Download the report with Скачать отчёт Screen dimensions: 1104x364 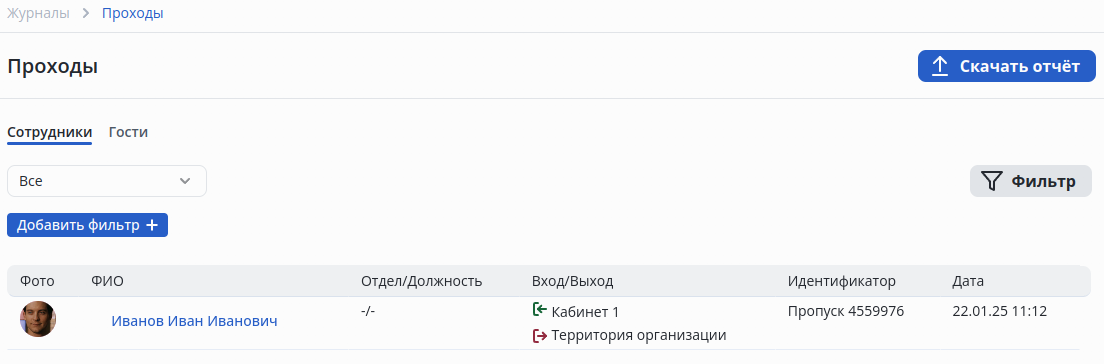coord(1007,66)
